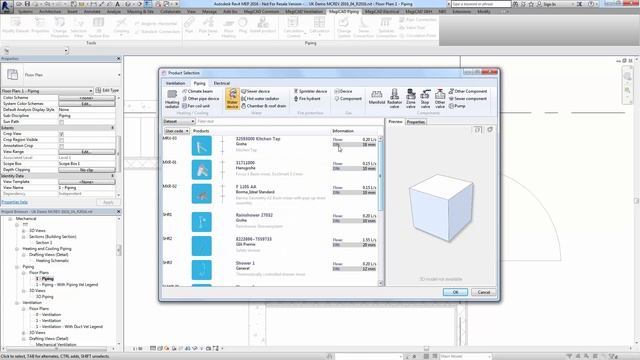Image resolution: width=640 pixels, height=360 pixels.
Task: Select Other valve component
Action: 440,99
